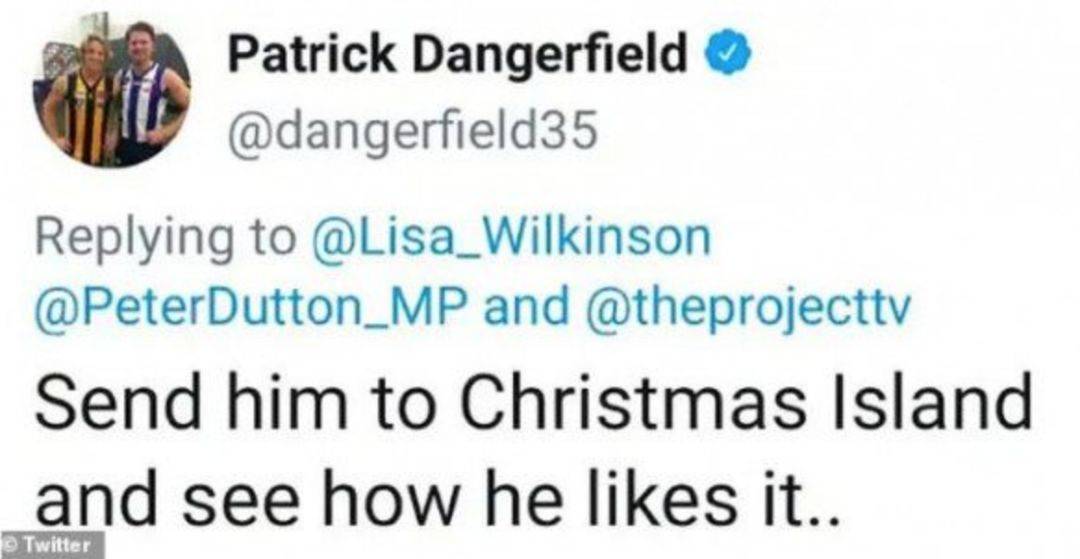
Task: Select the words Christmas Island in the tweet
Action: pyautogui.click(x=745, y=407)
